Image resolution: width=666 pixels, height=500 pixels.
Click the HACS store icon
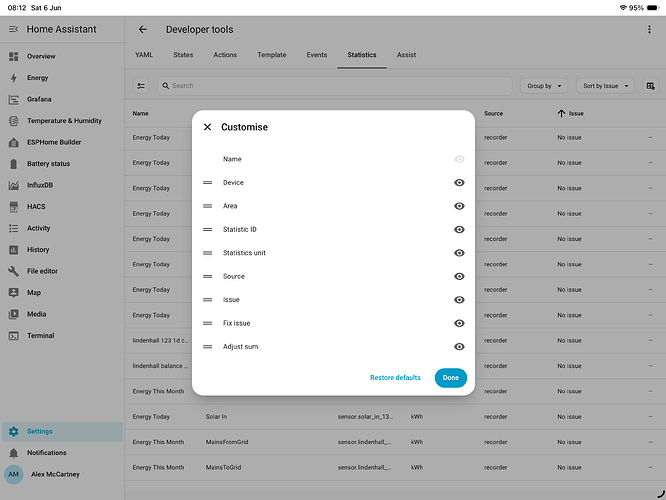14,207
